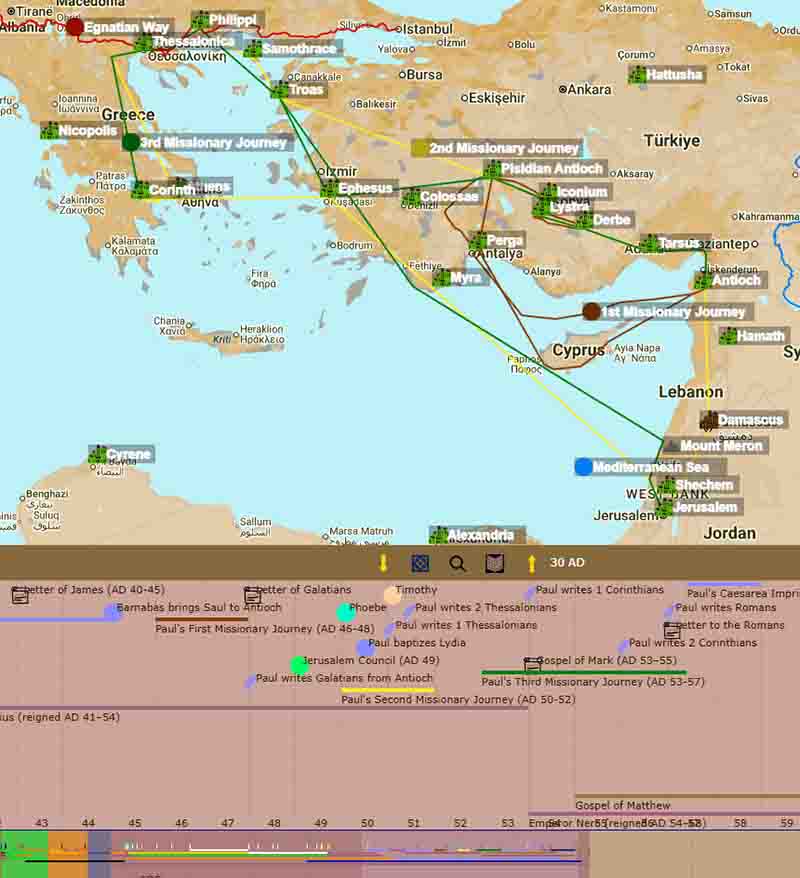Image resolution: width=800 pixels, height=878 pixels.
Task: Click the Gospel of Matthew timeline bar
Action: coord(622,805)
